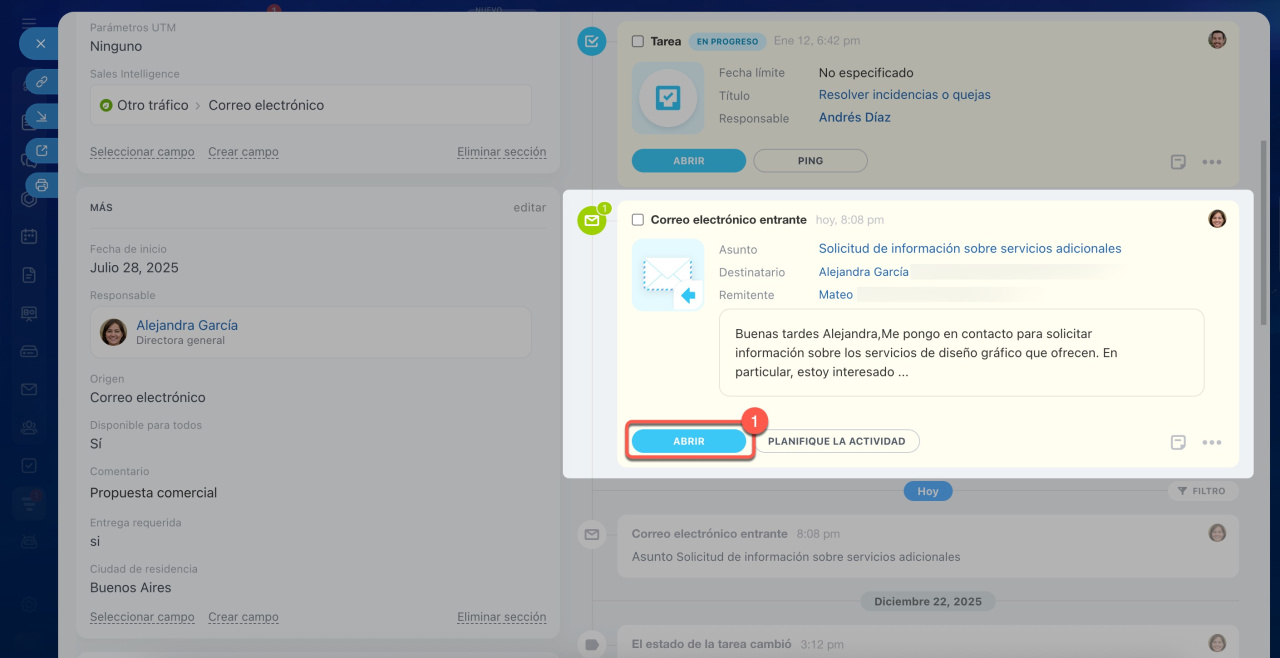Open the Resolver incidencias o quejas link
Viewport: 1280px width, 658px height.
[x=904, y=95]
